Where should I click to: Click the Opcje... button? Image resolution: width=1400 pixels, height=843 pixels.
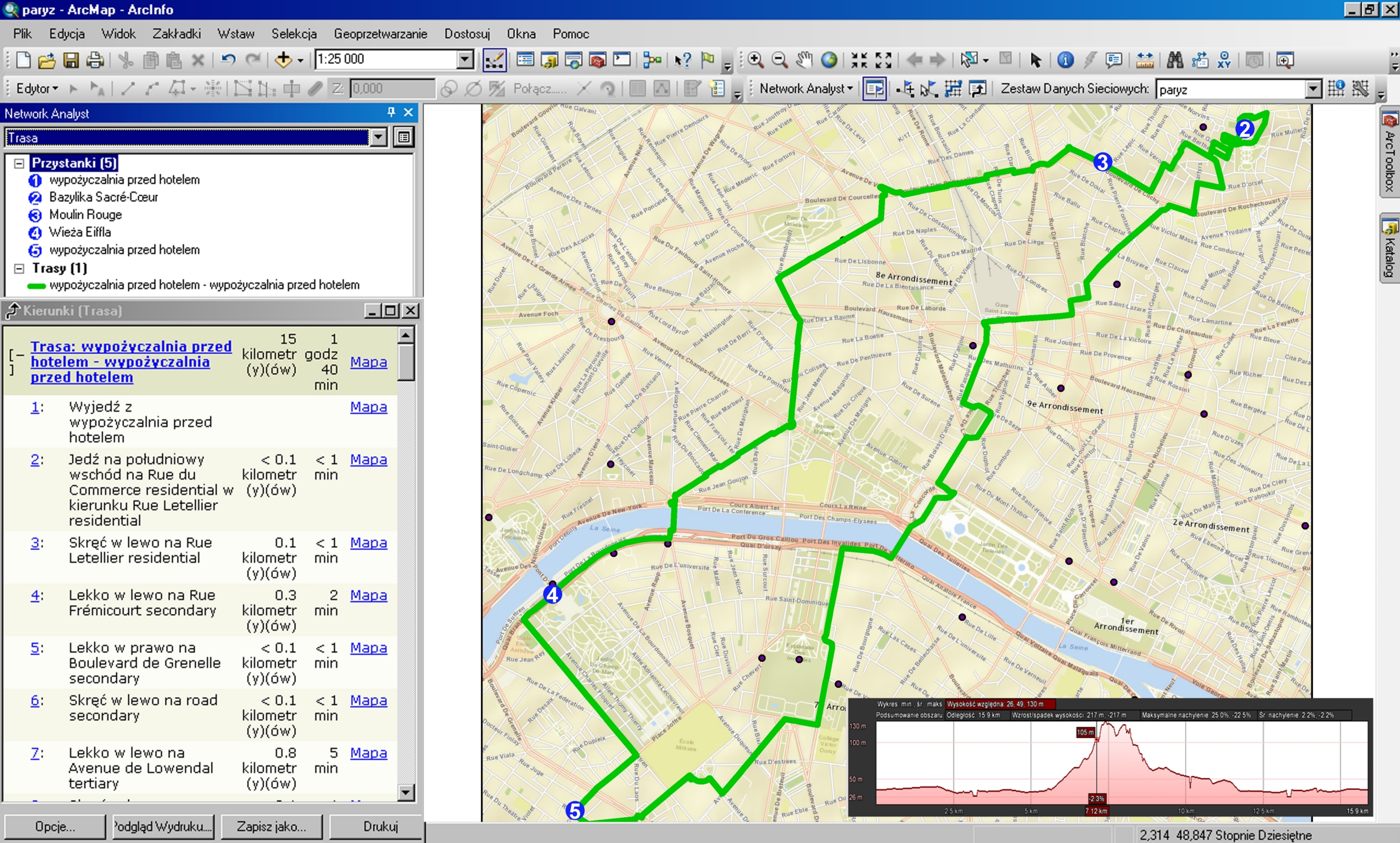(x=55, y=827)
